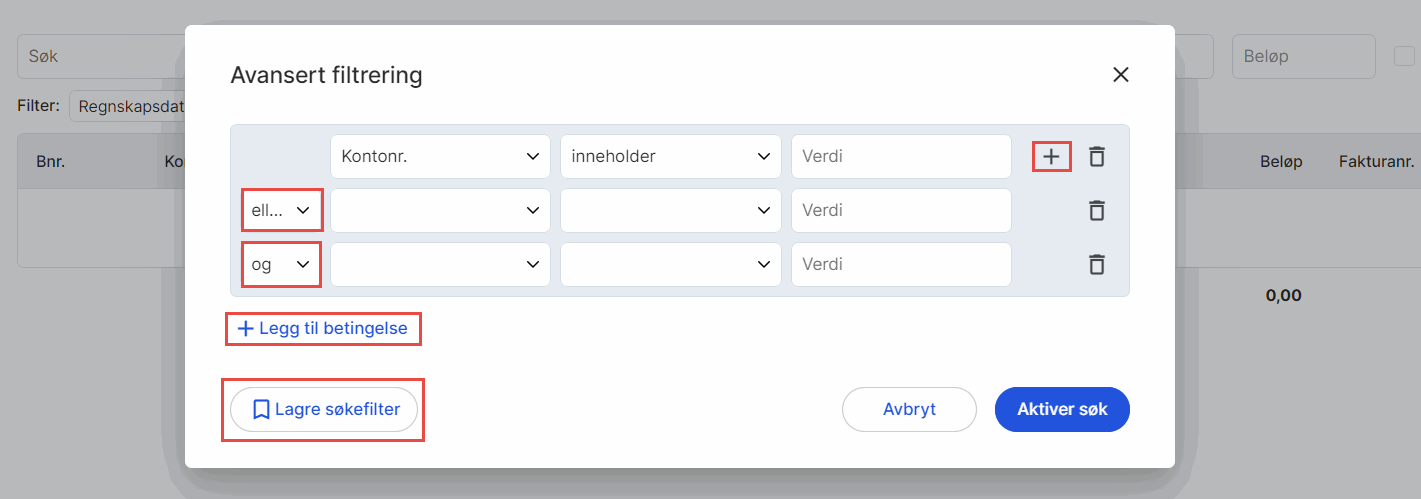Screen dimensions: 1421x499
Task: Click the Verdi input in second row
Action: (901, 211)
